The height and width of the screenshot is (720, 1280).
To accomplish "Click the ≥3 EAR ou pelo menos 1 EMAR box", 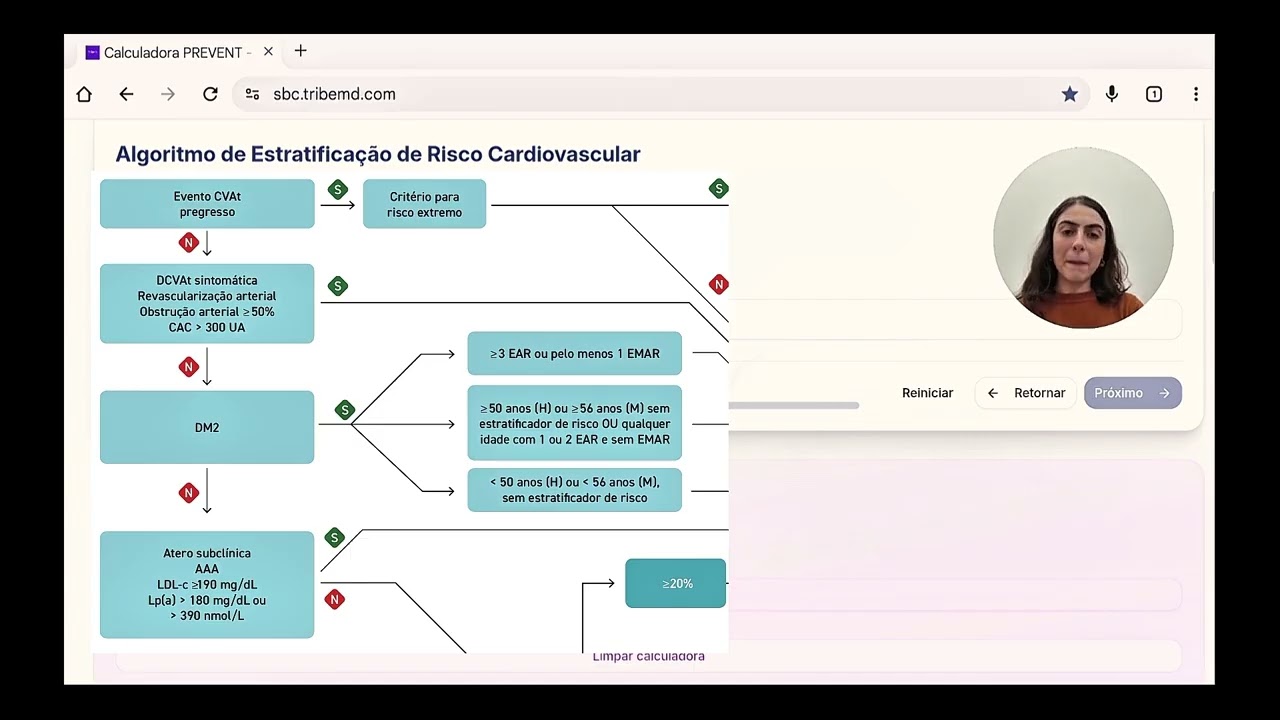I will 575,353.
